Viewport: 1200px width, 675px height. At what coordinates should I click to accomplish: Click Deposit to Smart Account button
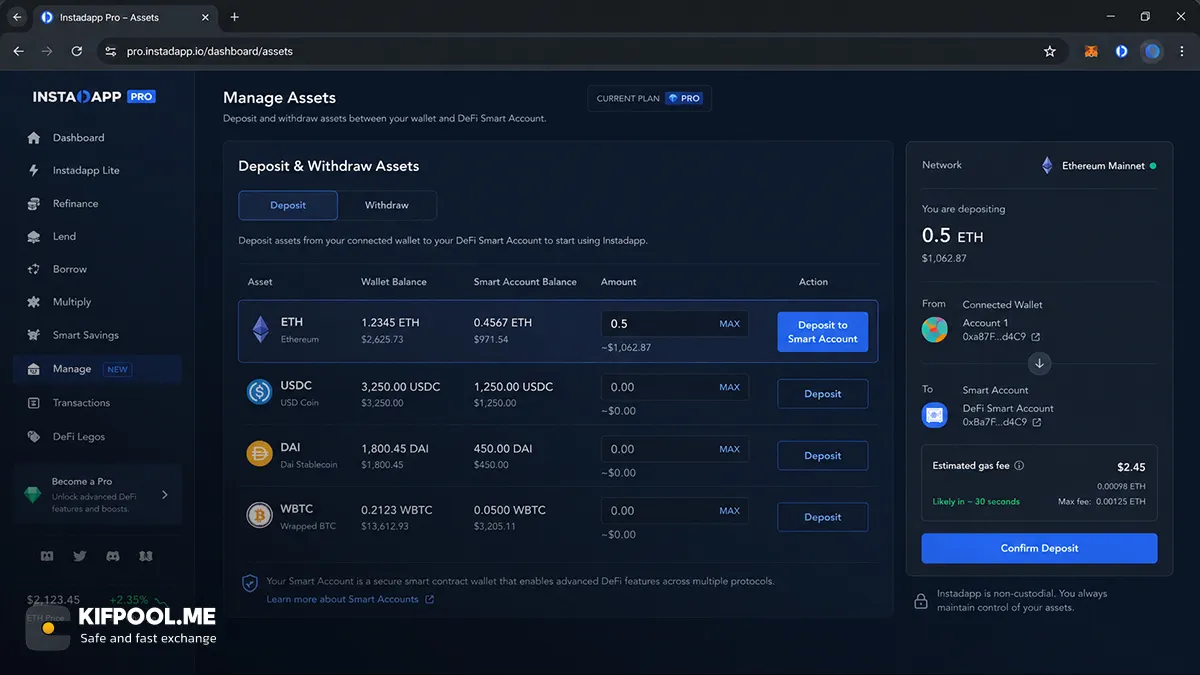point(823,332)
